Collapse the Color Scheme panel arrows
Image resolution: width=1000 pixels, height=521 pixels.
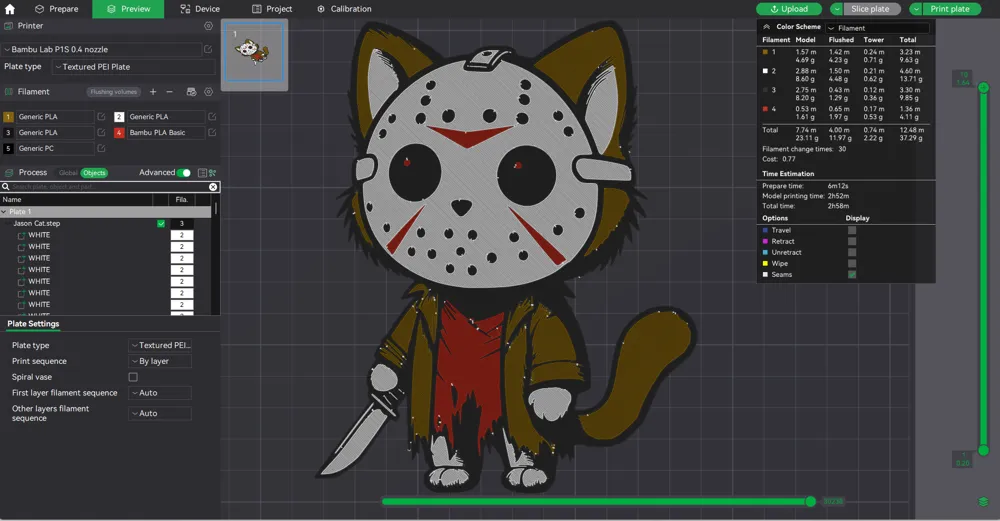pyautogui.click(x=767, y=27)
